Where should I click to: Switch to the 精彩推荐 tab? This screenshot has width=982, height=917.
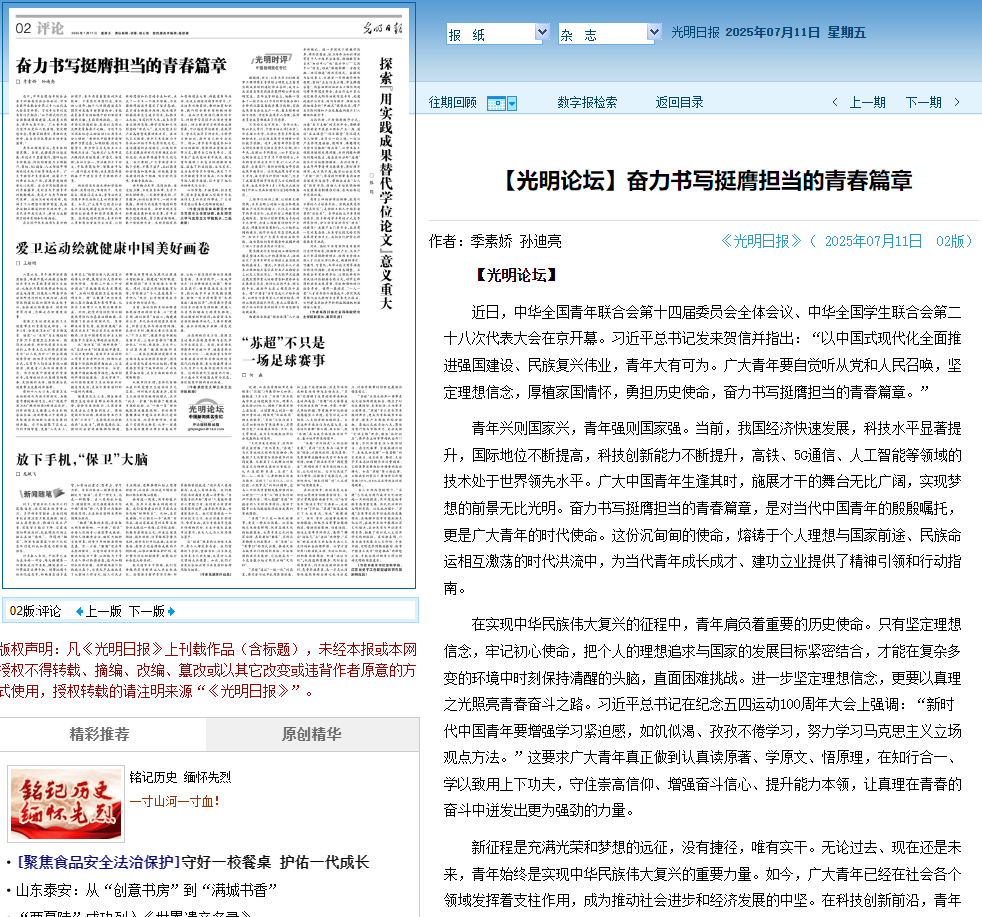click(99, 735)
